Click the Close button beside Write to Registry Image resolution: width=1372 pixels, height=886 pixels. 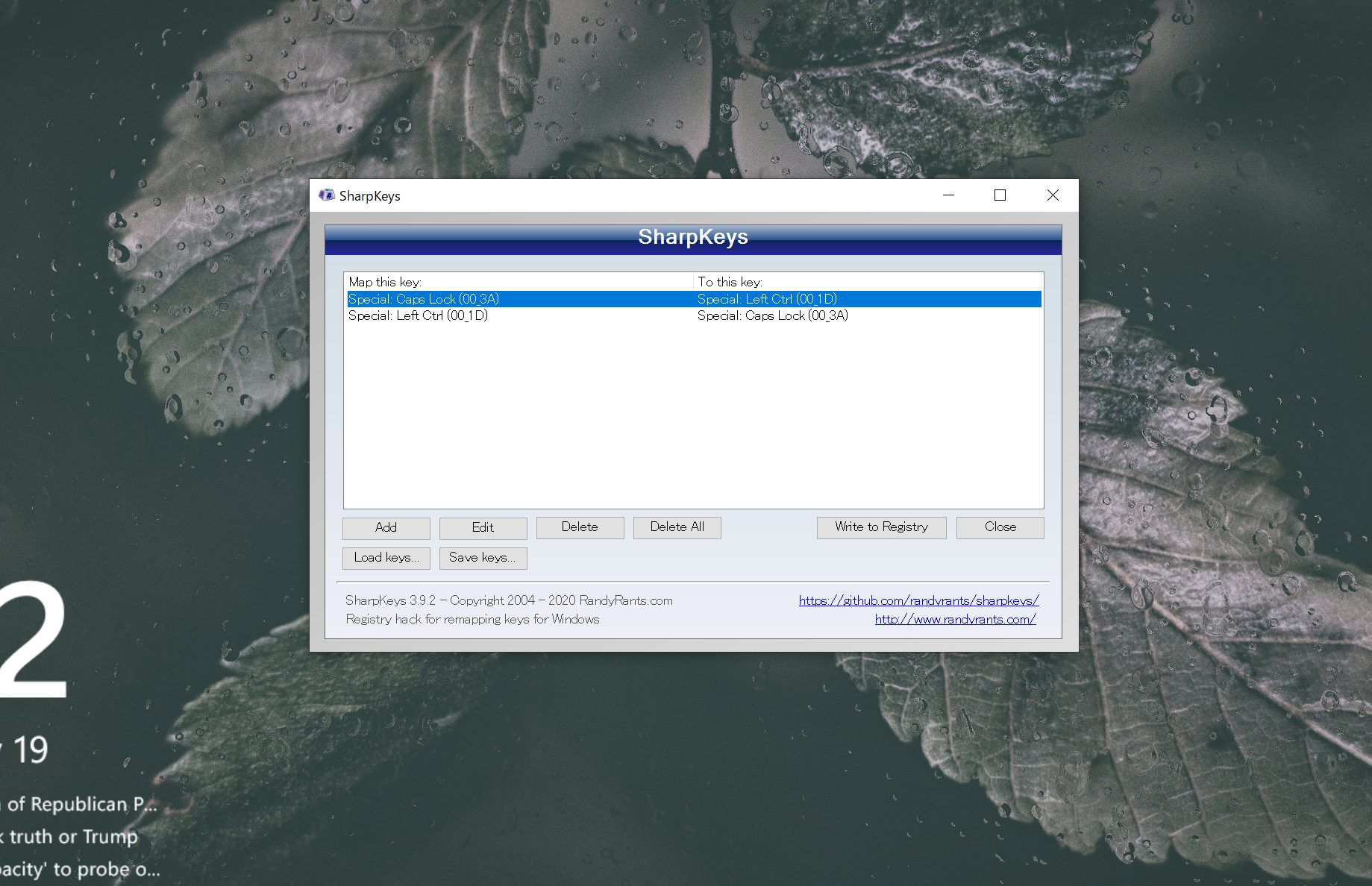pos(1000,527)
